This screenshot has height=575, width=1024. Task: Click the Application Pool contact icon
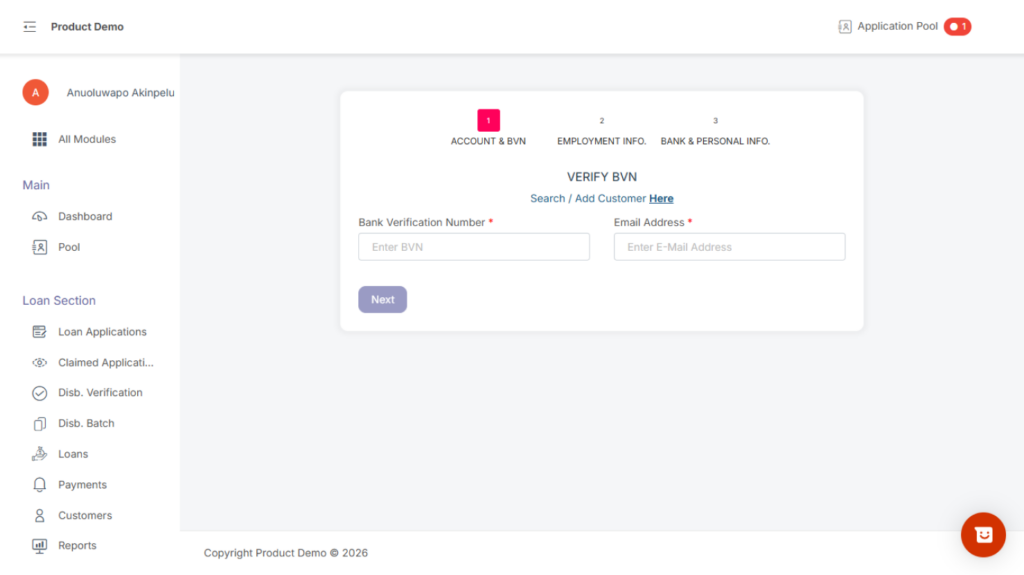[845, 27]
